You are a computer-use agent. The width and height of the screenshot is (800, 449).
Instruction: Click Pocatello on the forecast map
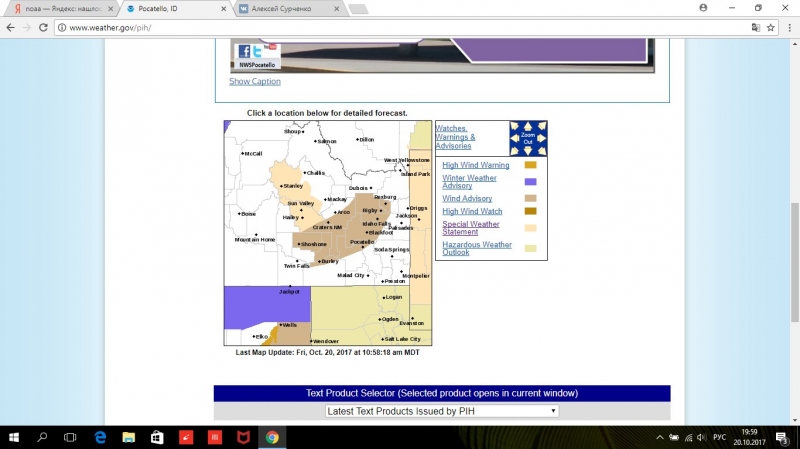pos(362,242)
